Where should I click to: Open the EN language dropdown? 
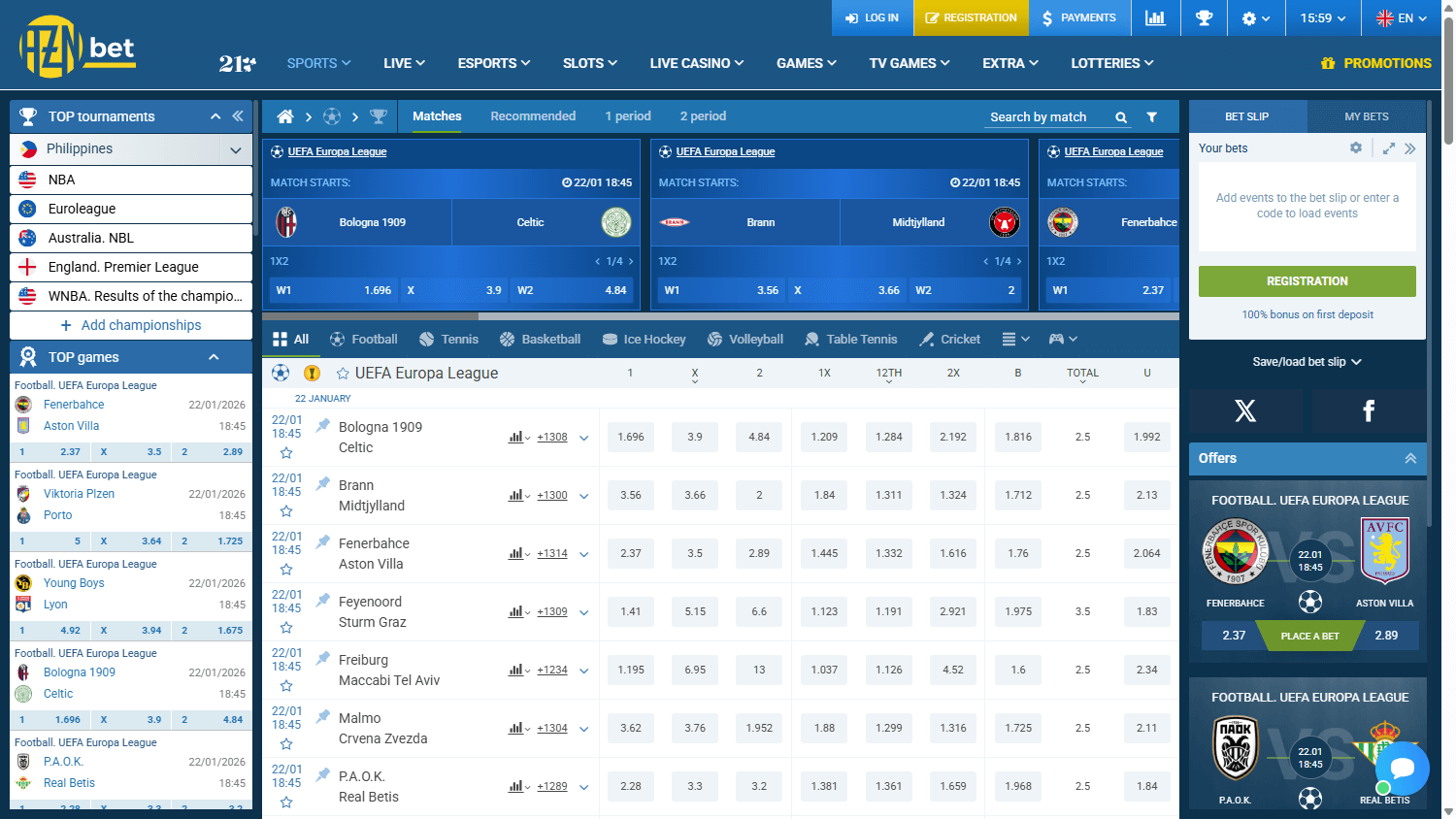1402,17
